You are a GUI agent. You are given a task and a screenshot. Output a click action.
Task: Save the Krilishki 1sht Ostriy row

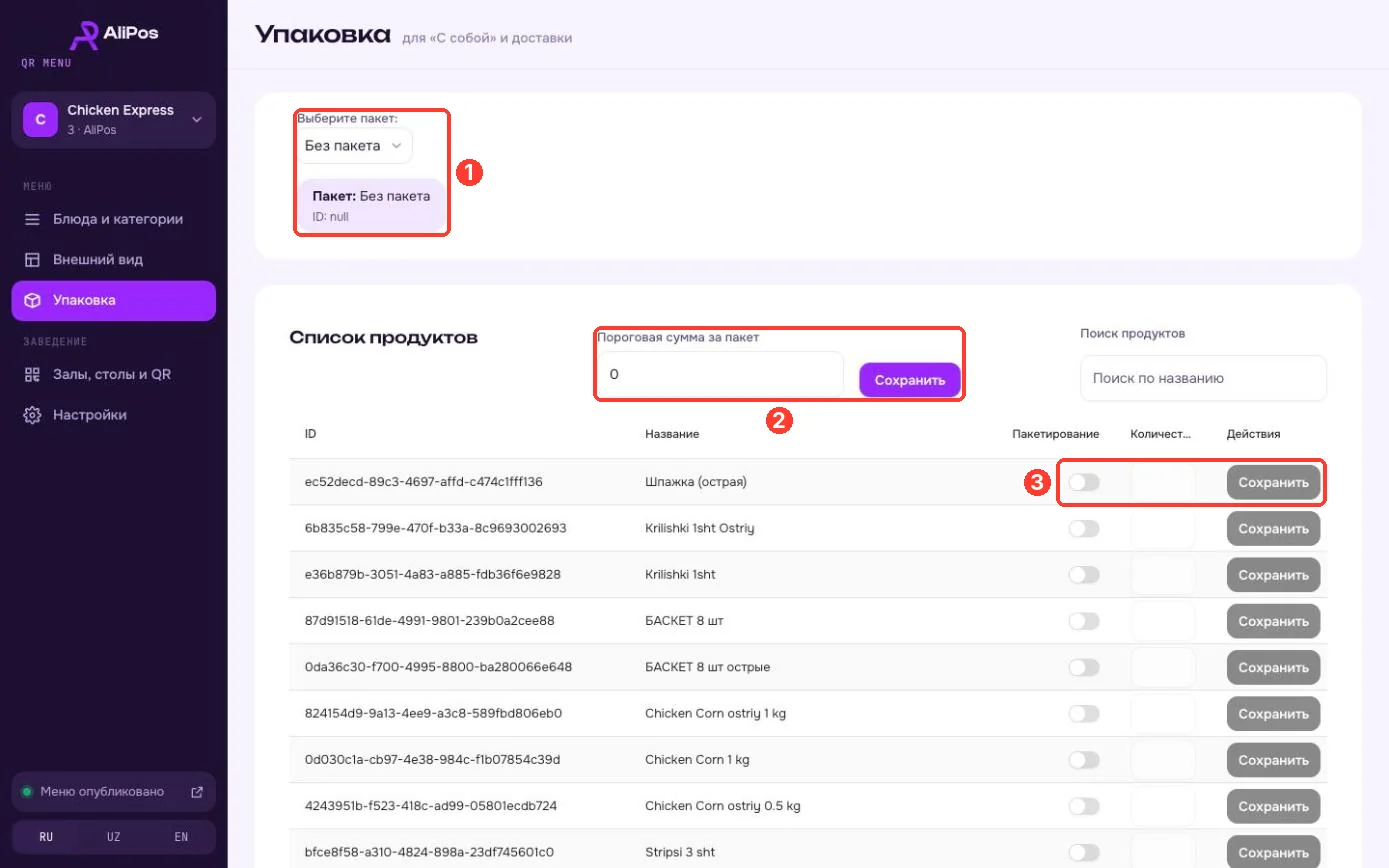pos(1273,528)
